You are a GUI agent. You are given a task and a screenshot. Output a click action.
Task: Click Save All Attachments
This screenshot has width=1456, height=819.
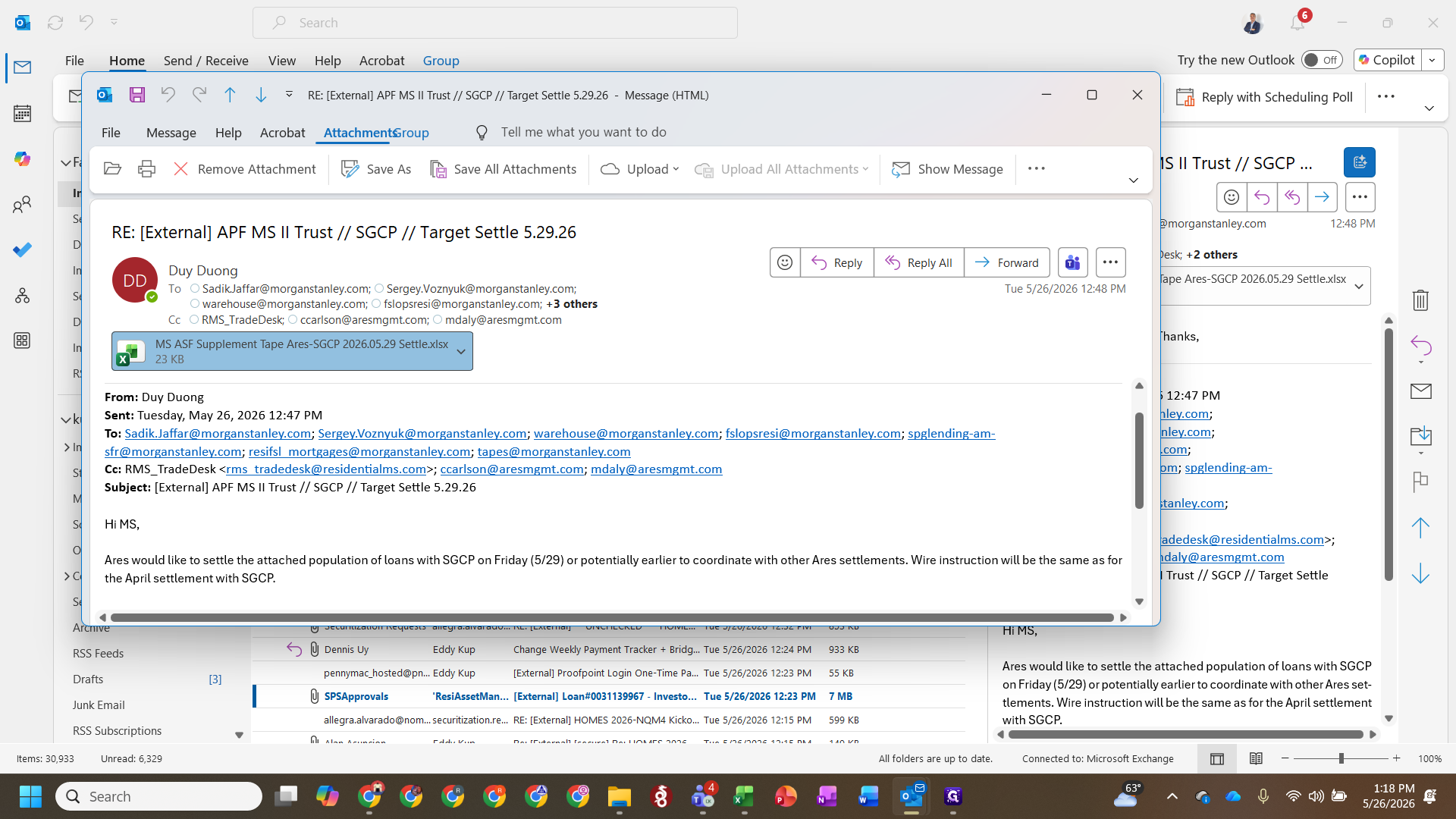pyautogui.click(x=504, y=168)
